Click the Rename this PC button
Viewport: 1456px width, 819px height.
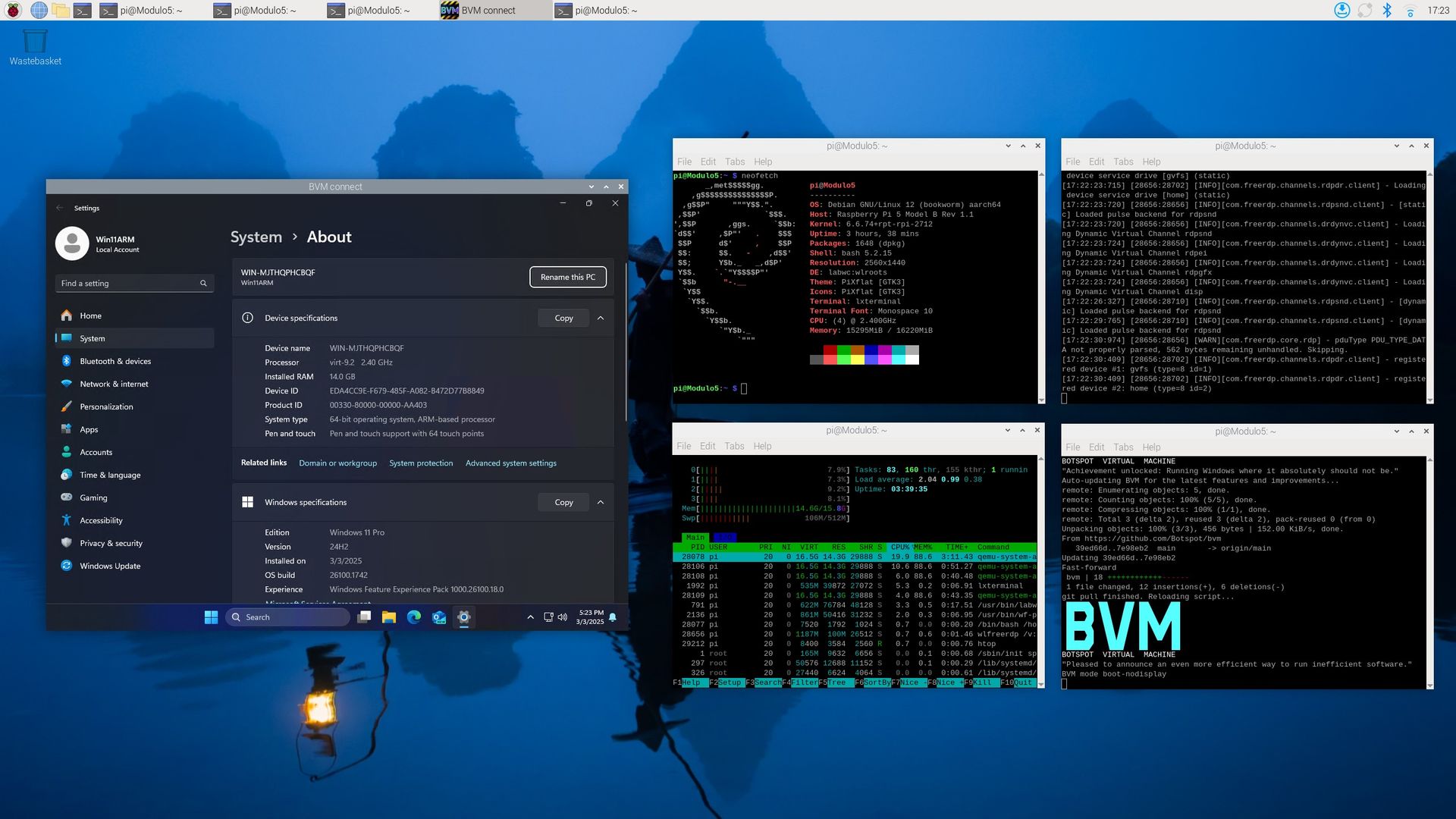pyautogui.click(x=567, y=277)
